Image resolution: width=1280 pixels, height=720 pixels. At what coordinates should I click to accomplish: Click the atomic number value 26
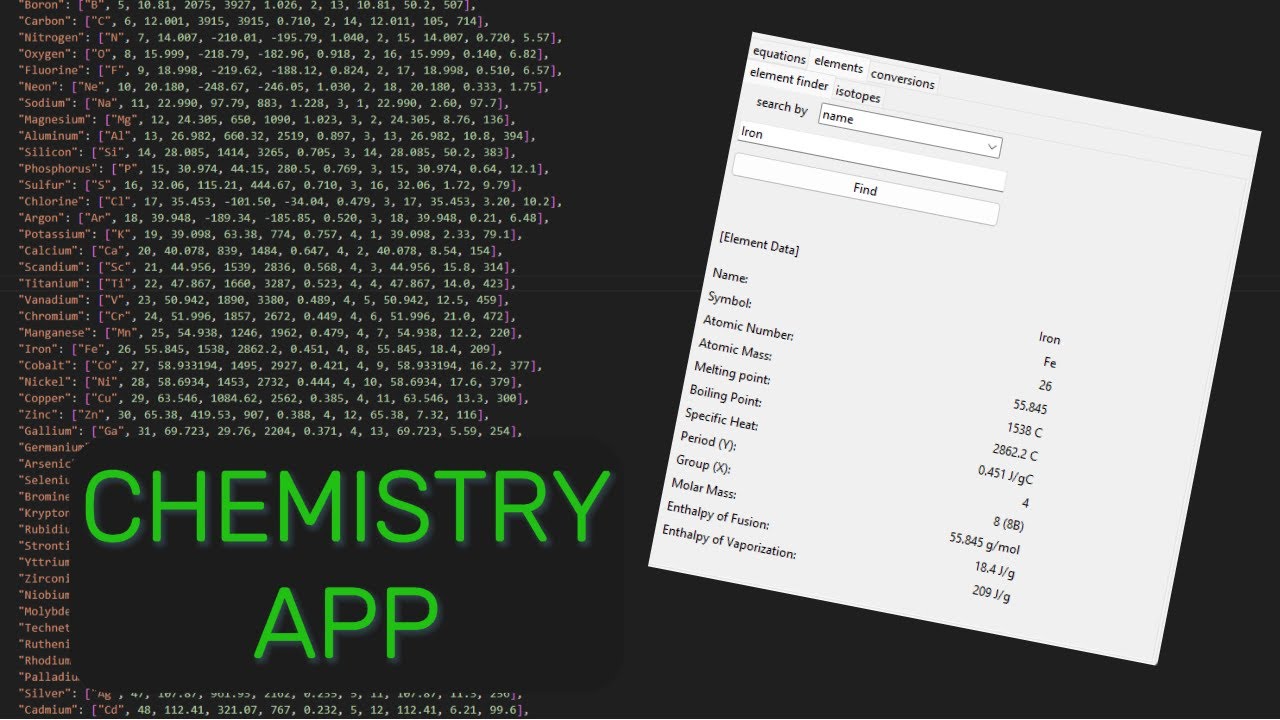click(1045, 385)
